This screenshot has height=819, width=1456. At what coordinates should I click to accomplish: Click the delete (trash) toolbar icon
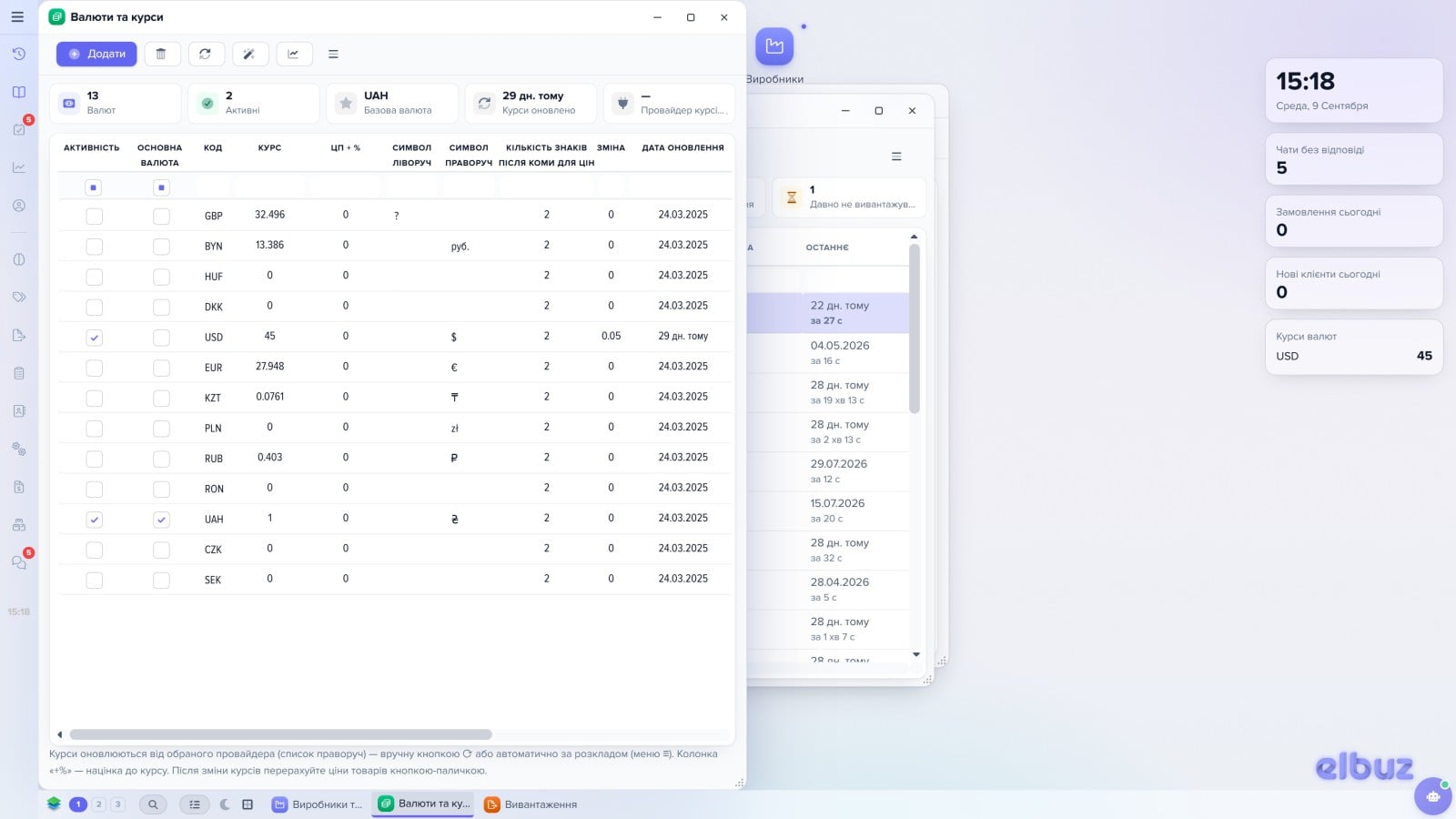[x=161, y=54]
